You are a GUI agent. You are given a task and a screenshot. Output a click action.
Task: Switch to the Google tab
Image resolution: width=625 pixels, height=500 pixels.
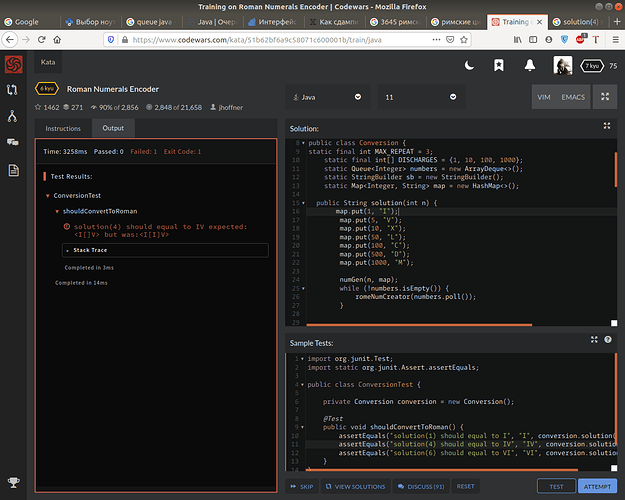click(30, 22)
